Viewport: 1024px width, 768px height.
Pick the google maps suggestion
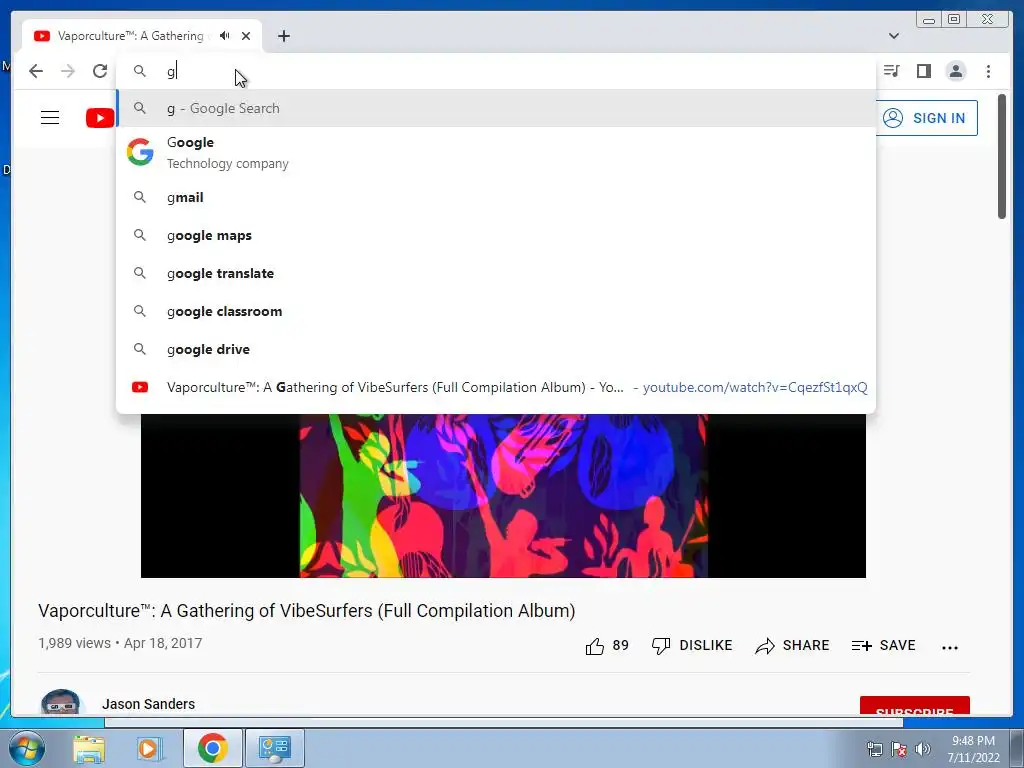(x=496, y=235)
